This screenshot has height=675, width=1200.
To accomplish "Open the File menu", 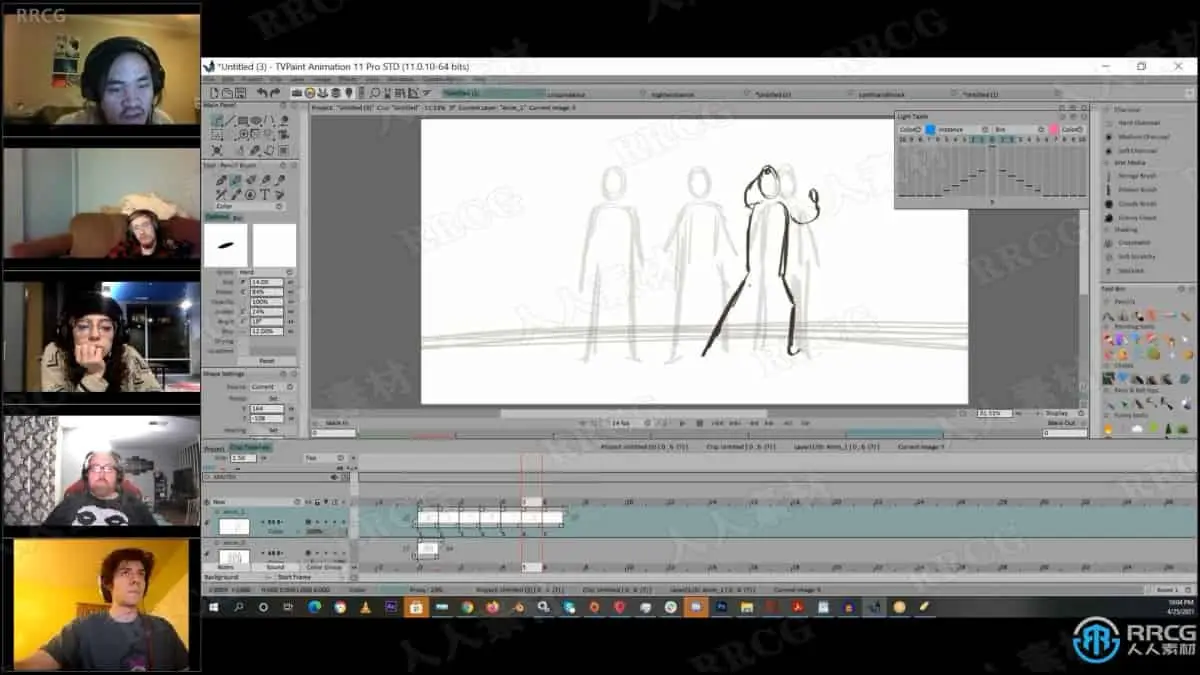I will pyautogui.click(x=209, y=79).
